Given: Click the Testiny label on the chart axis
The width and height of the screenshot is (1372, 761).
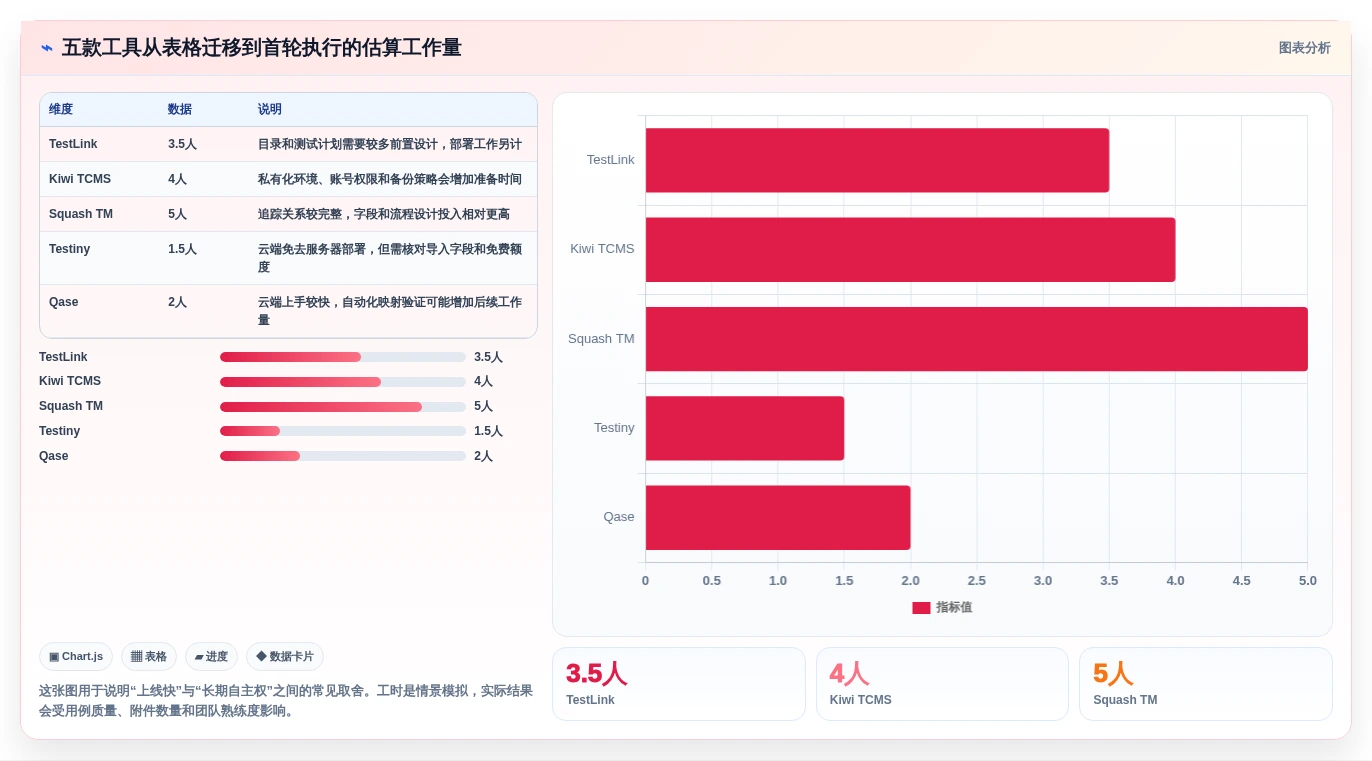Looking at the screenshot, I should click(x=614, y=428).
